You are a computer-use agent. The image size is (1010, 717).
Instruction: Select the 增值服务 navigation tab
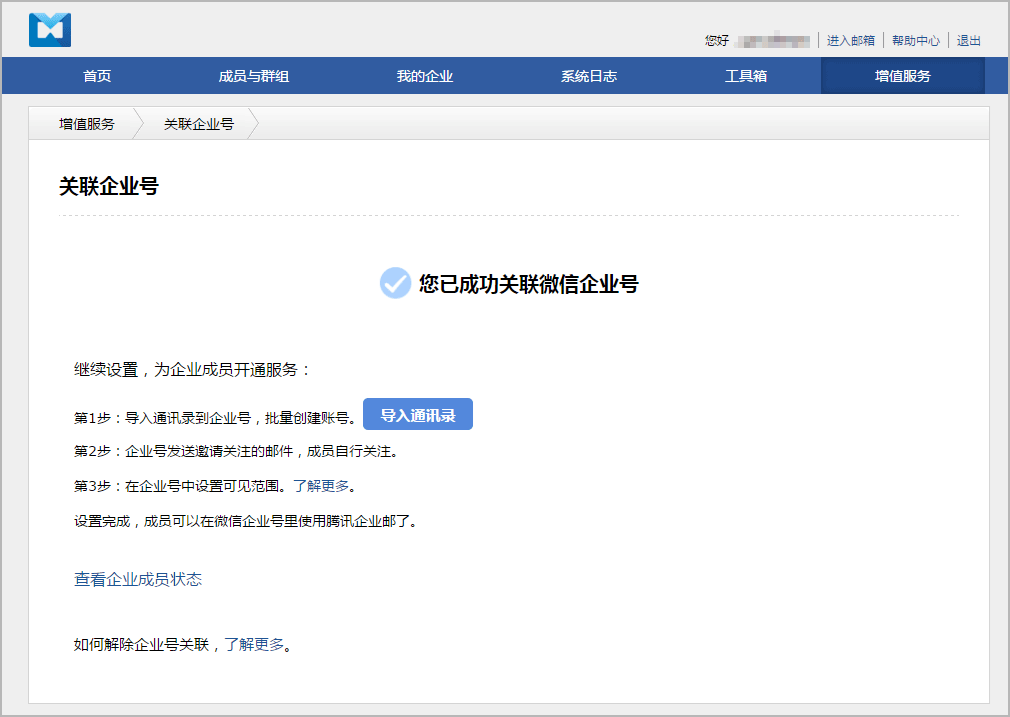(902, 76)
